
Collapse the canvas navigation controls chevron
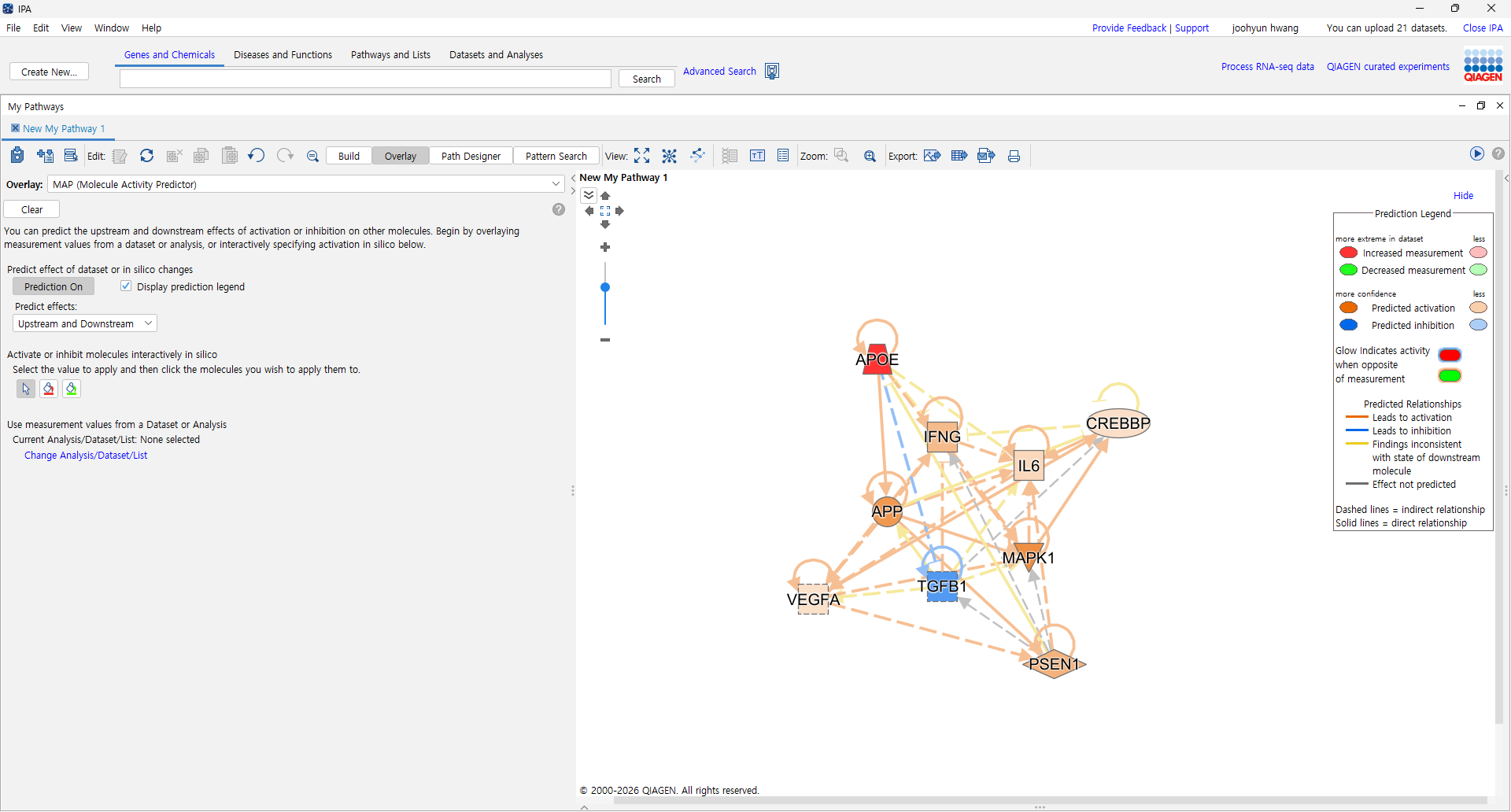pyautogui.click(x=589, y=195)
